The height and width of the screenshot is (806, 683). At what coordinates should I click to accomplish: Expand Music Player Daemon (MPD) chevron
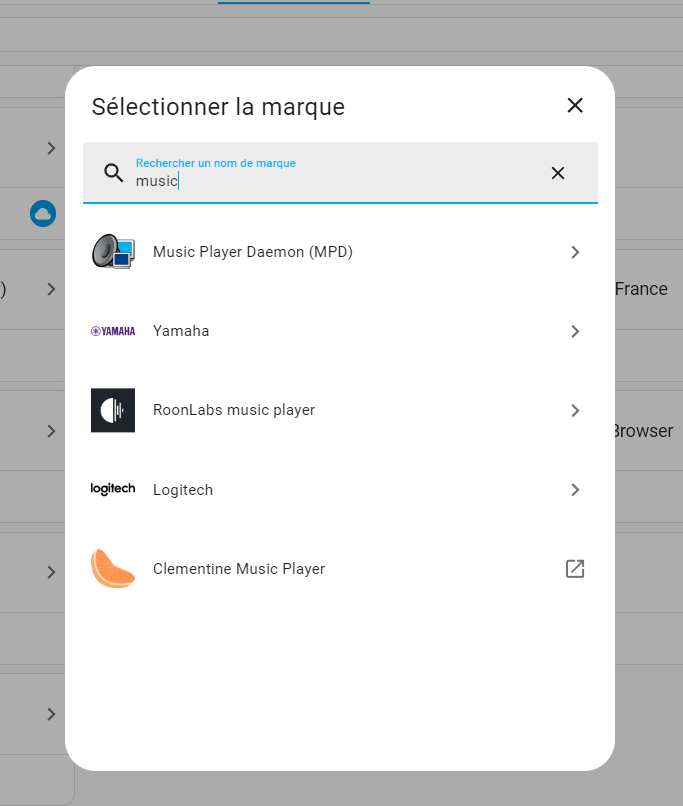575,252
